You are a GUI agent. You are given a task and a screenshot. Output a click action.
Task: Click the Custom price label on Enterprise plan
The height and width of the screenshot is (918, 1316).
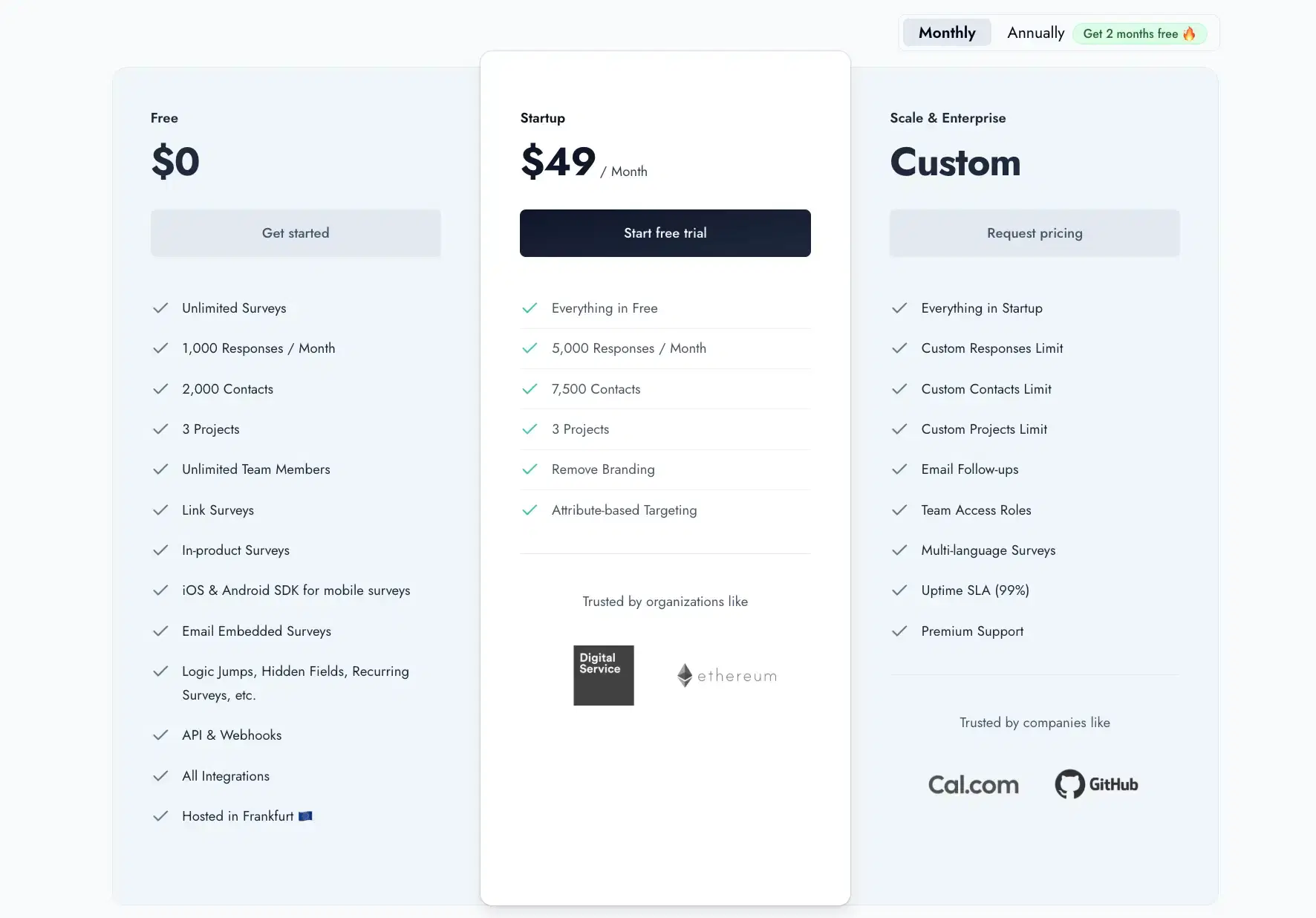[955, 162]
